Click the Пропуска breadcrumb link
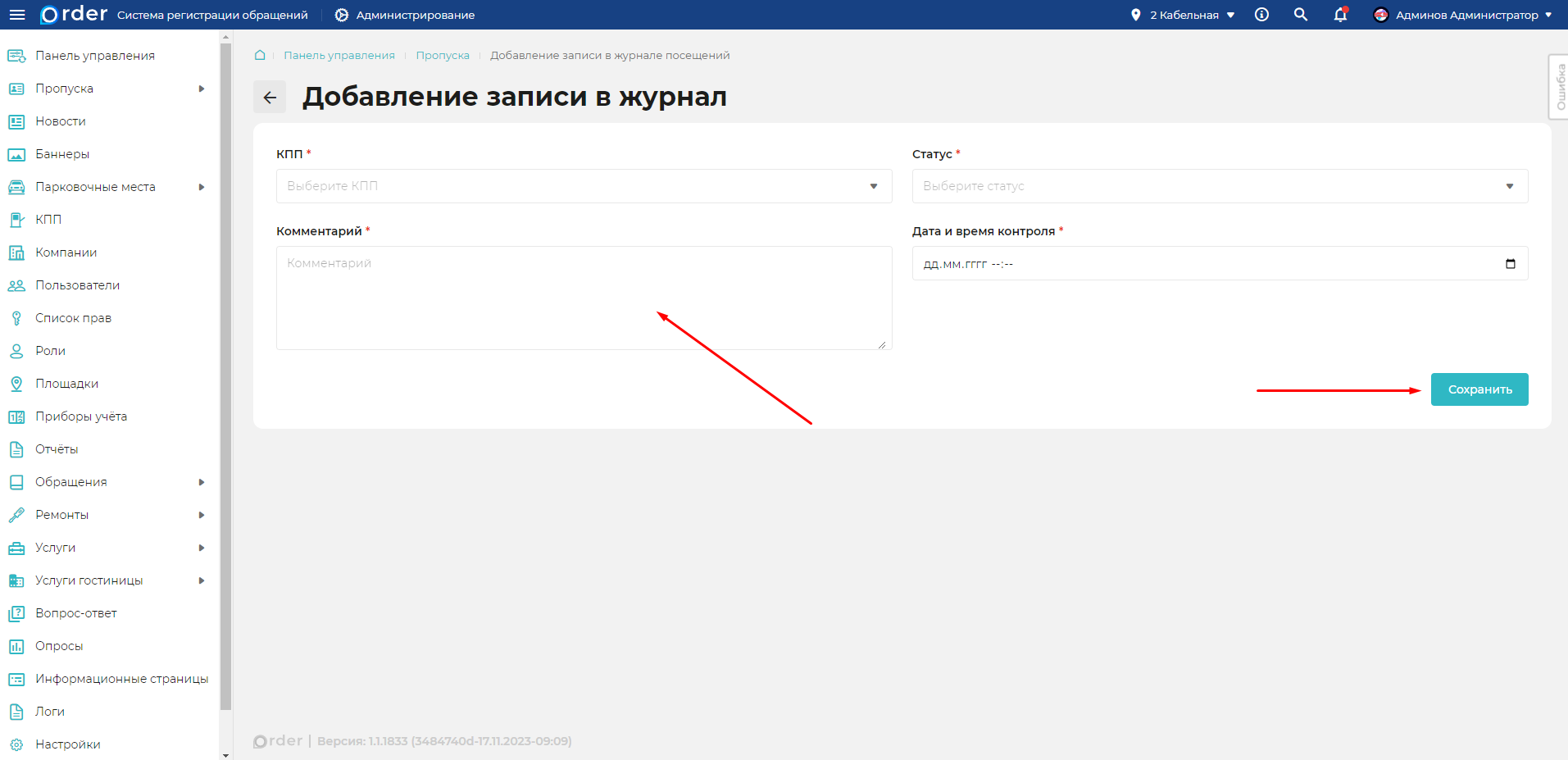The width and height of the screenshot is (1568, 760). [x=443, y=55]
